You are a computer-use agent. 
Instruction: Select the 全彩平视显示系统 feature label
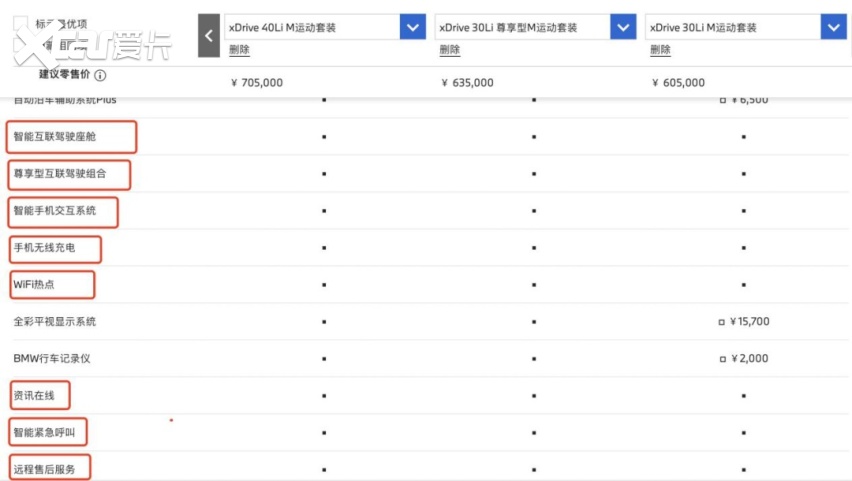[54, 322]
